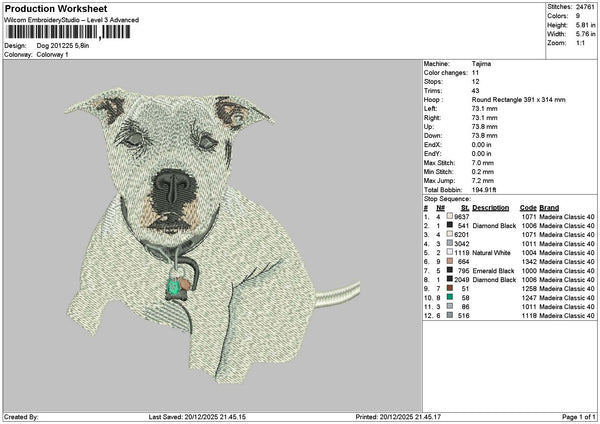Select the Left margin value "73.1 mm"
This screenshot has width=600, height=424.
(484, 109)
